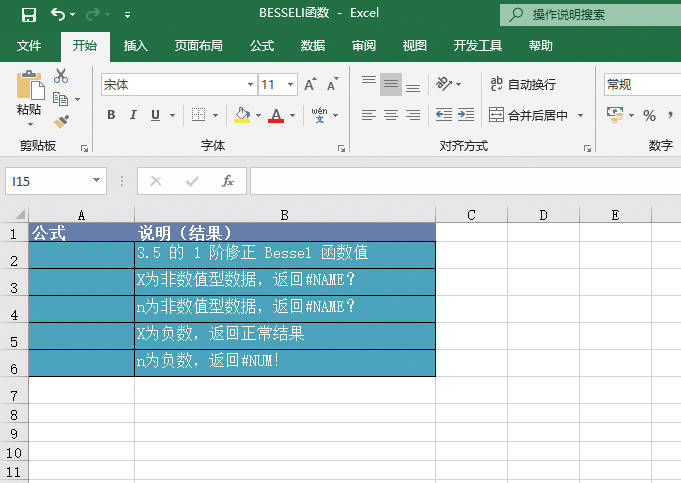Click the Increase Indent icon
This screenshot has width=681, height=483.
tap(466, 115)
